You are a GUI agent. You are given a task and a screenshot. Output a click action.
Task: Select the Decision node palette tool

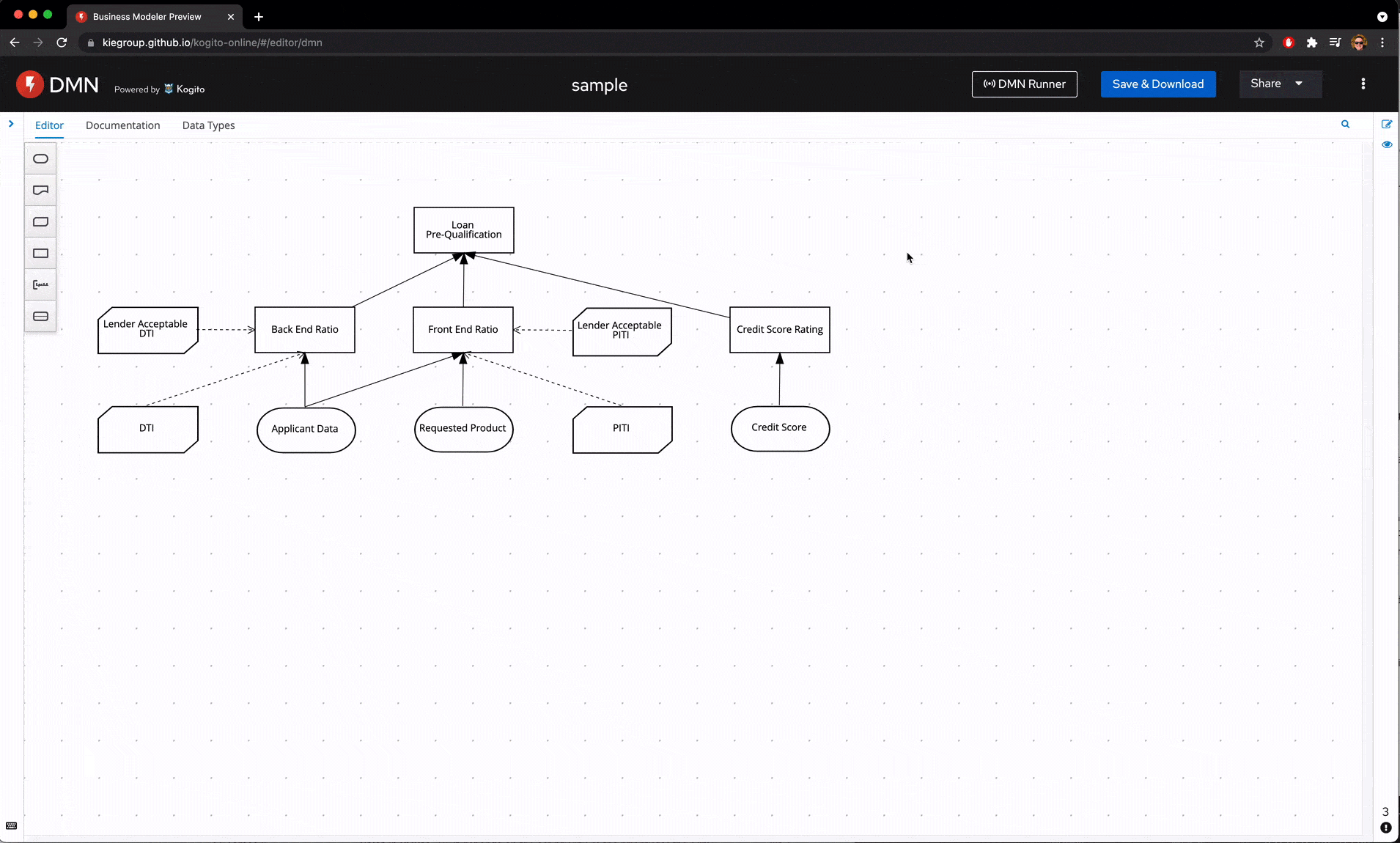coord(40,254)
